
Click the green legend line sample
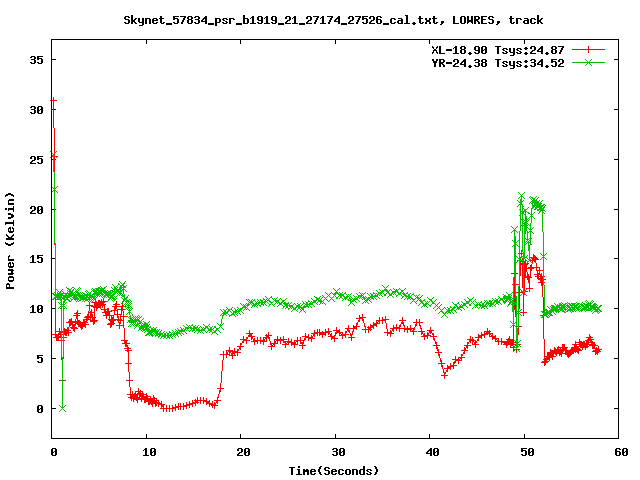point(588,62)
